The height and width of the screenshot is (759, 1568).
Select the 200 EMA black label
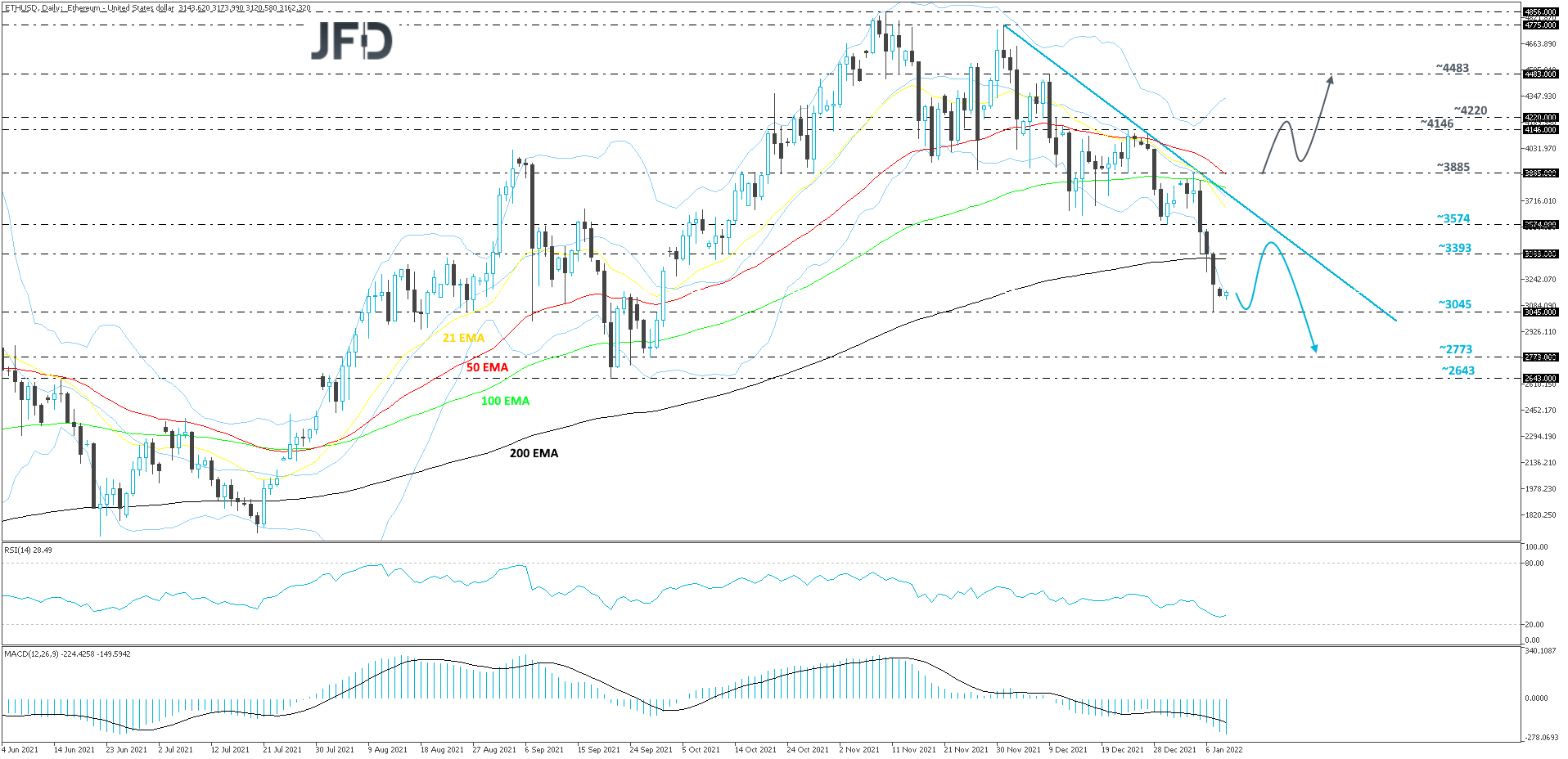pyautogui.click(x=534, y=453)
